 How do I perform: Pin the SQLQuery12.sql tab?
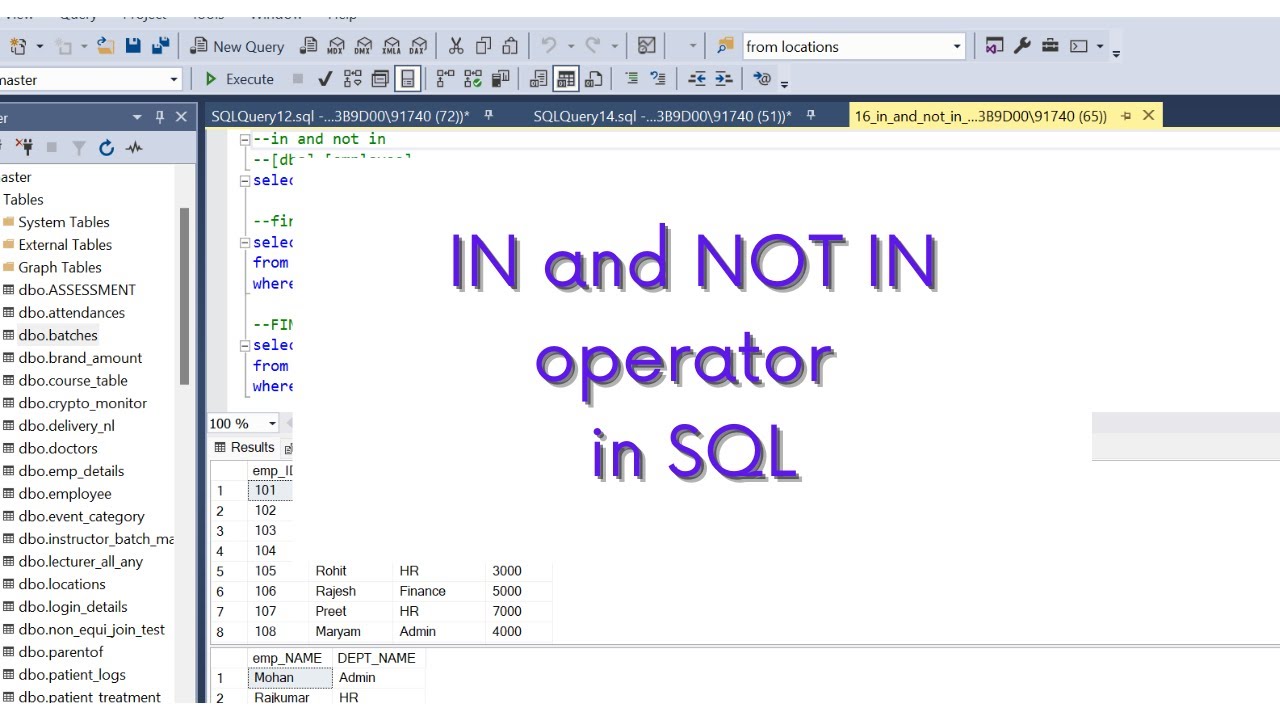click(x=489, y=116)
